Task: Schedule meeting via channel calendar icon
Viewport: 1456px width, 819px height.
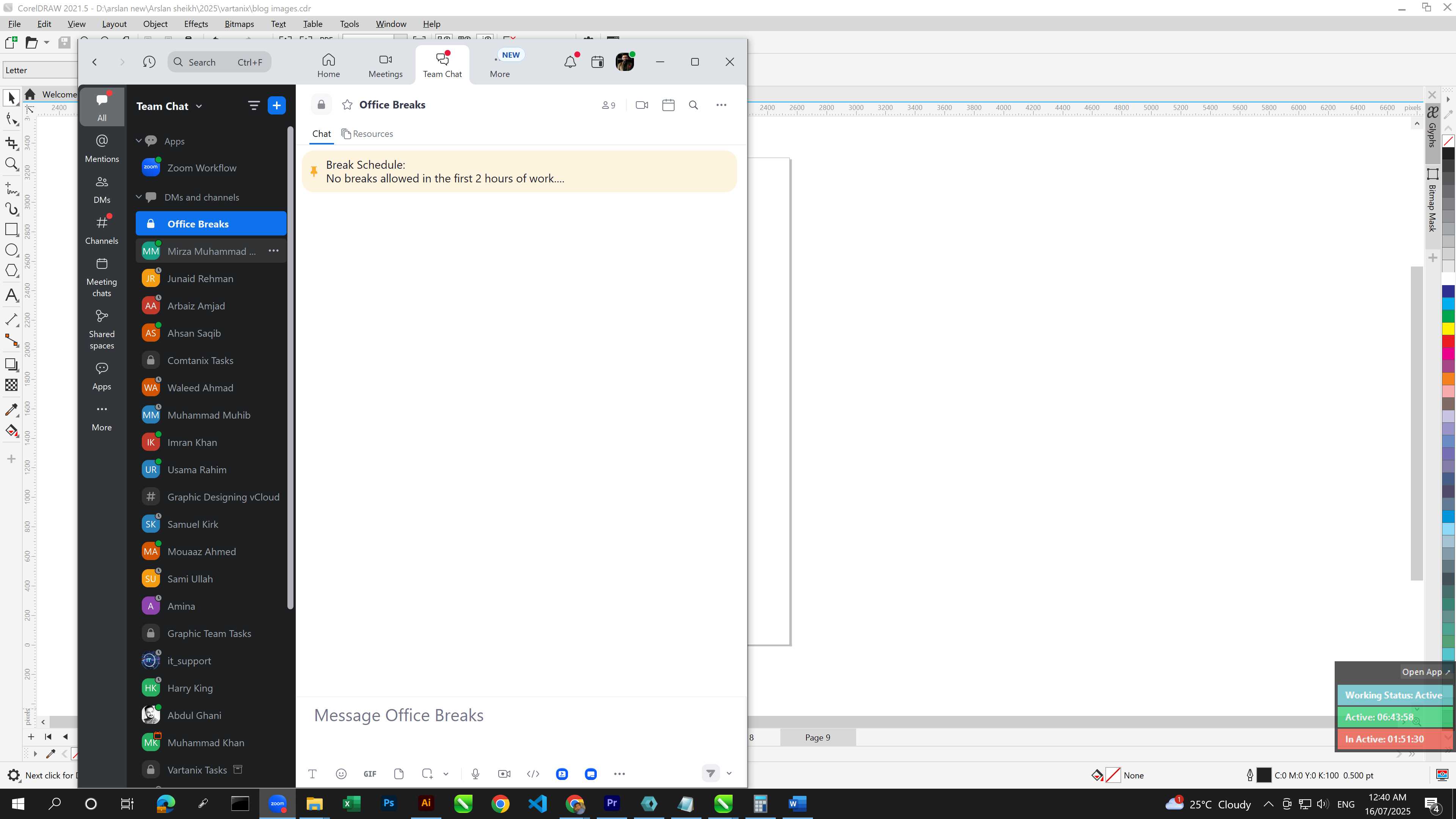Action: coord(668,105)
